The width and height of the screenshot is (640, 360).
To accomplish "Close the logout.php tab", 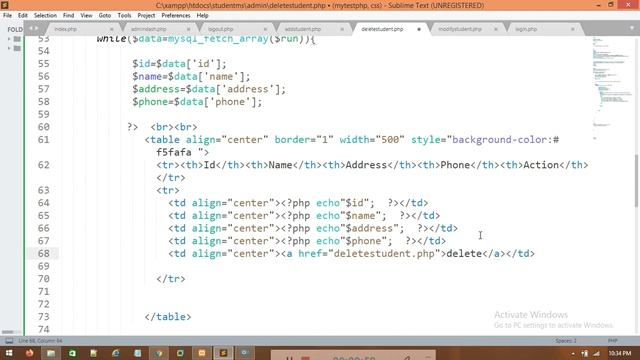I will pos(265,29).
